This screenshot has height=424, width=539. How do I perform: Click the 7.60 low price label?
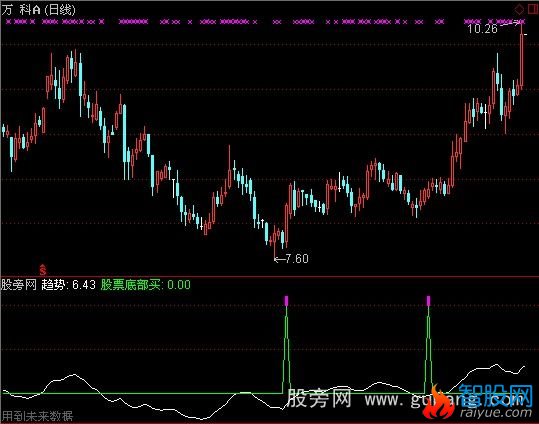(297, 259)
